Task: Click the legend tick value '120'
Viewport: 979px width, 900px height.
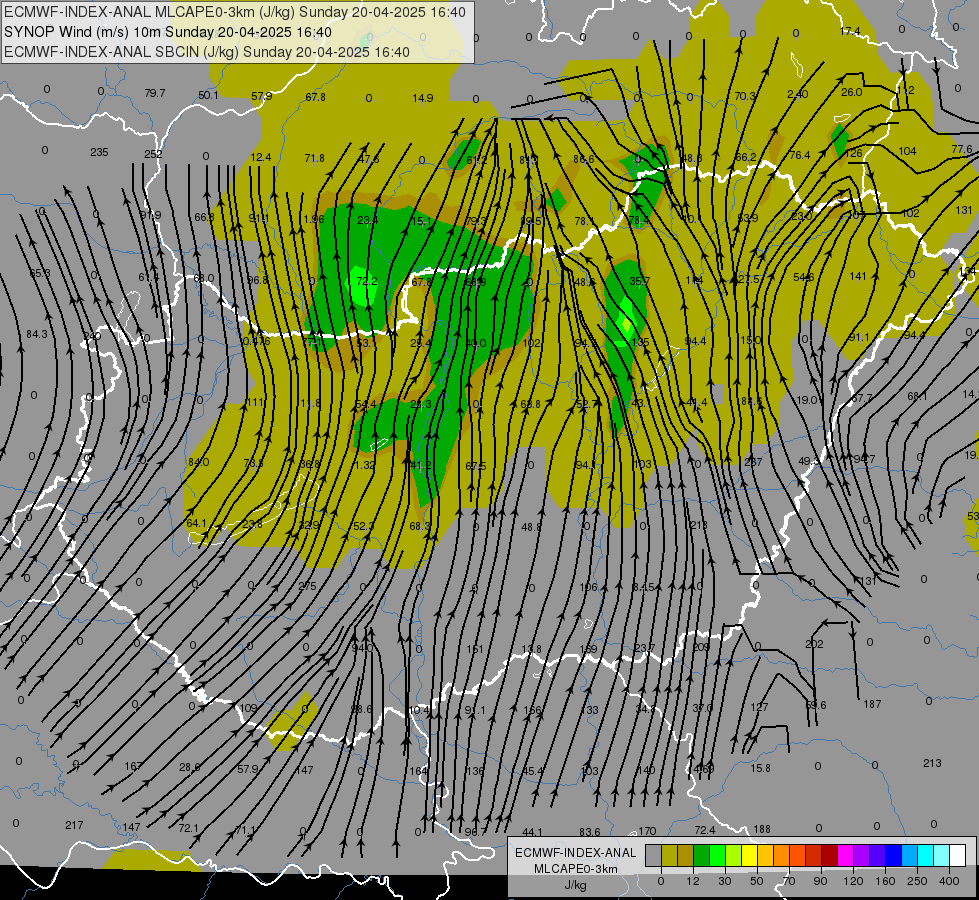Action: click(x=853, y=881)
